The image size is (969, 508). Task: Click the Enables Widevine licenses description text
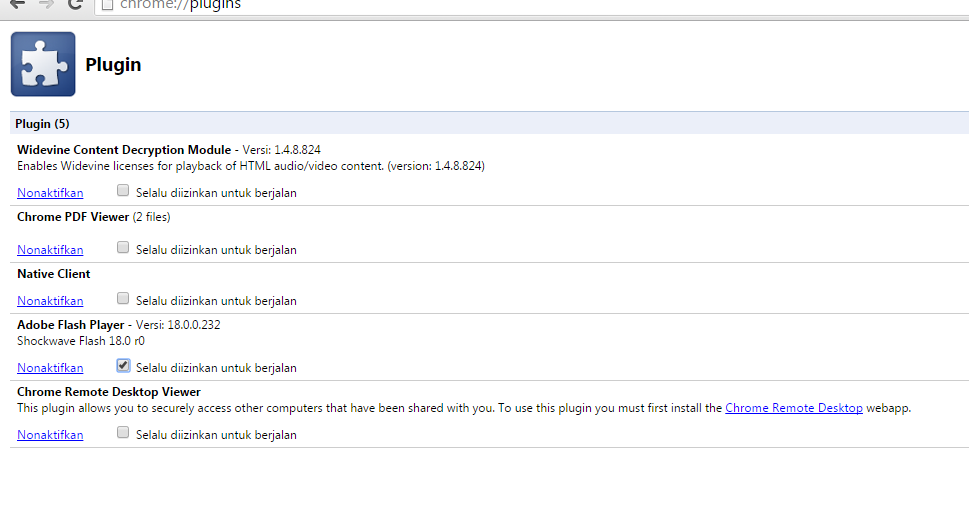[251, 166]
